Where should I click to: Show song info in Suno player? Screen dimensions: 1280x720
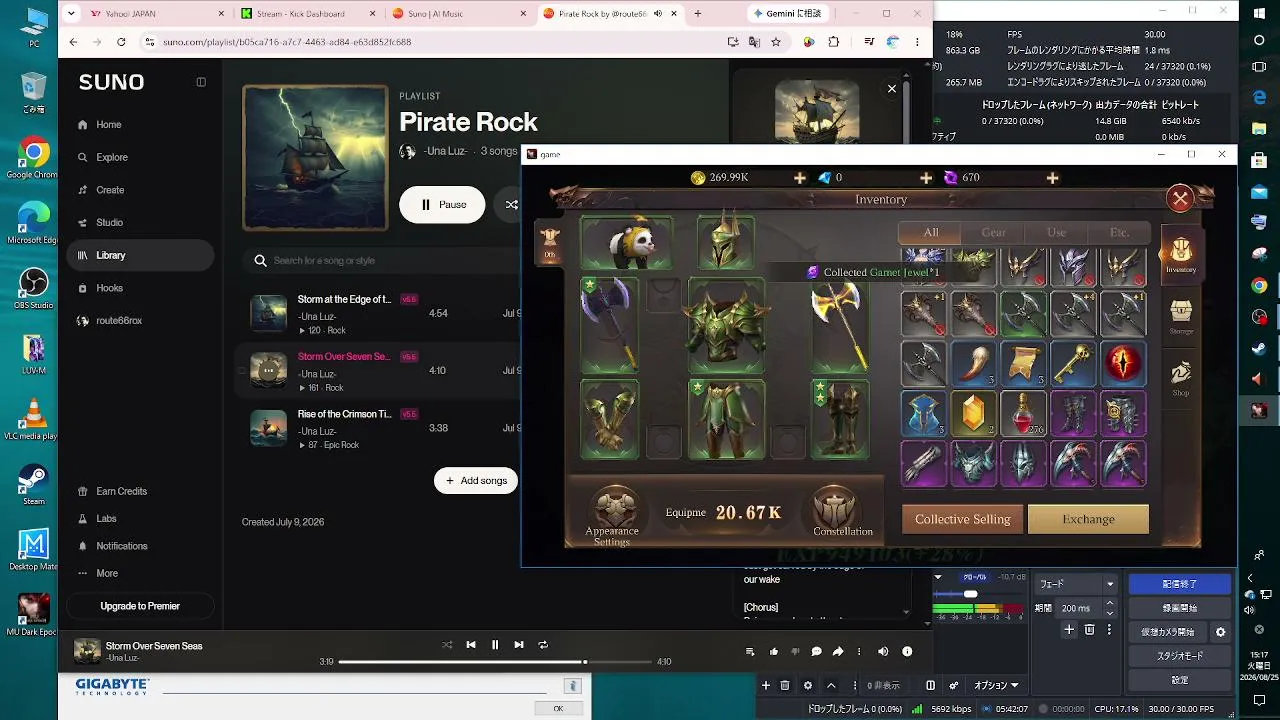click(907, 652)
